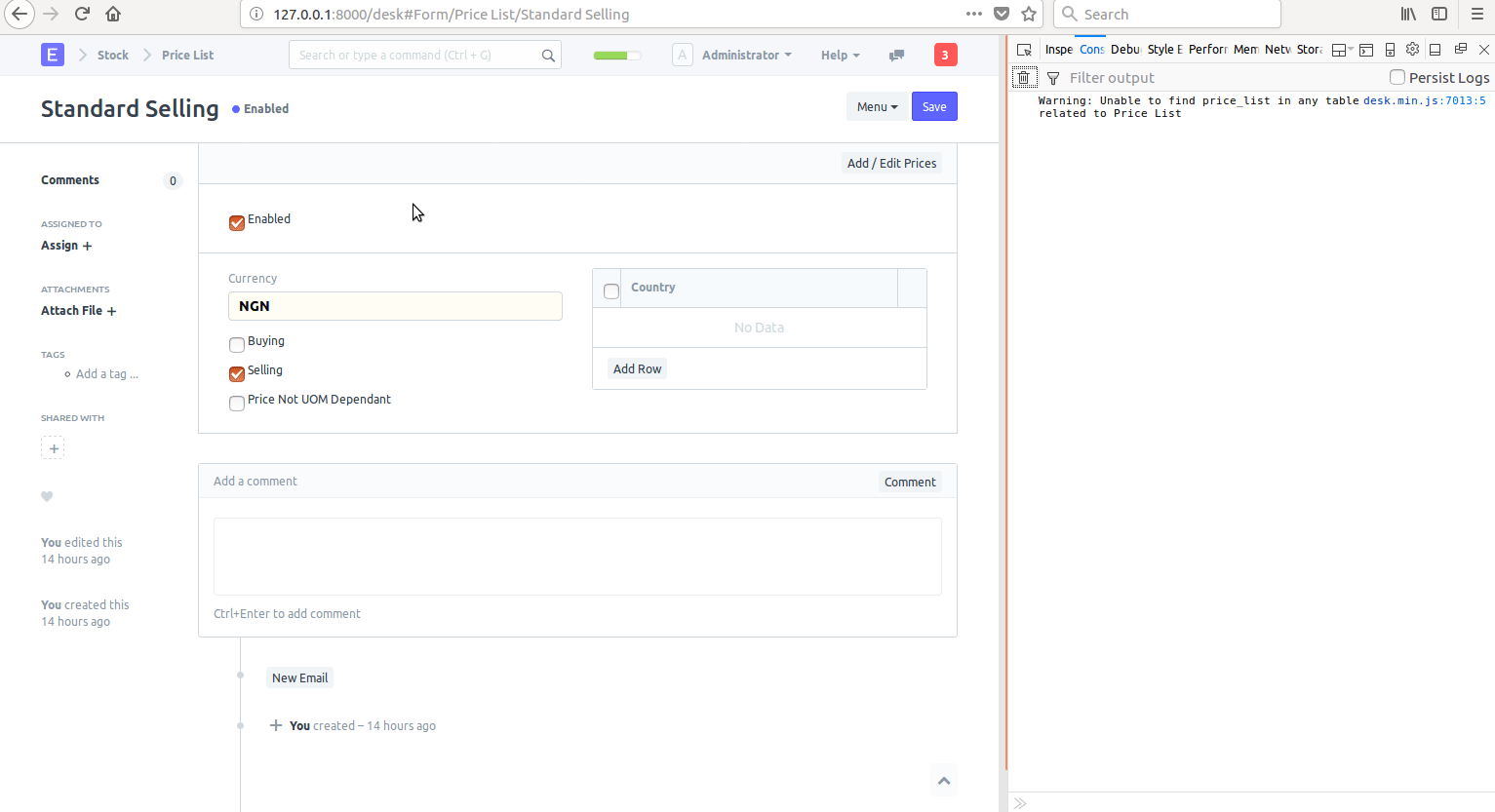The image size is (1495, 812).
Task: Open notifications badge showing 3
Action: [x=945, y=55]
